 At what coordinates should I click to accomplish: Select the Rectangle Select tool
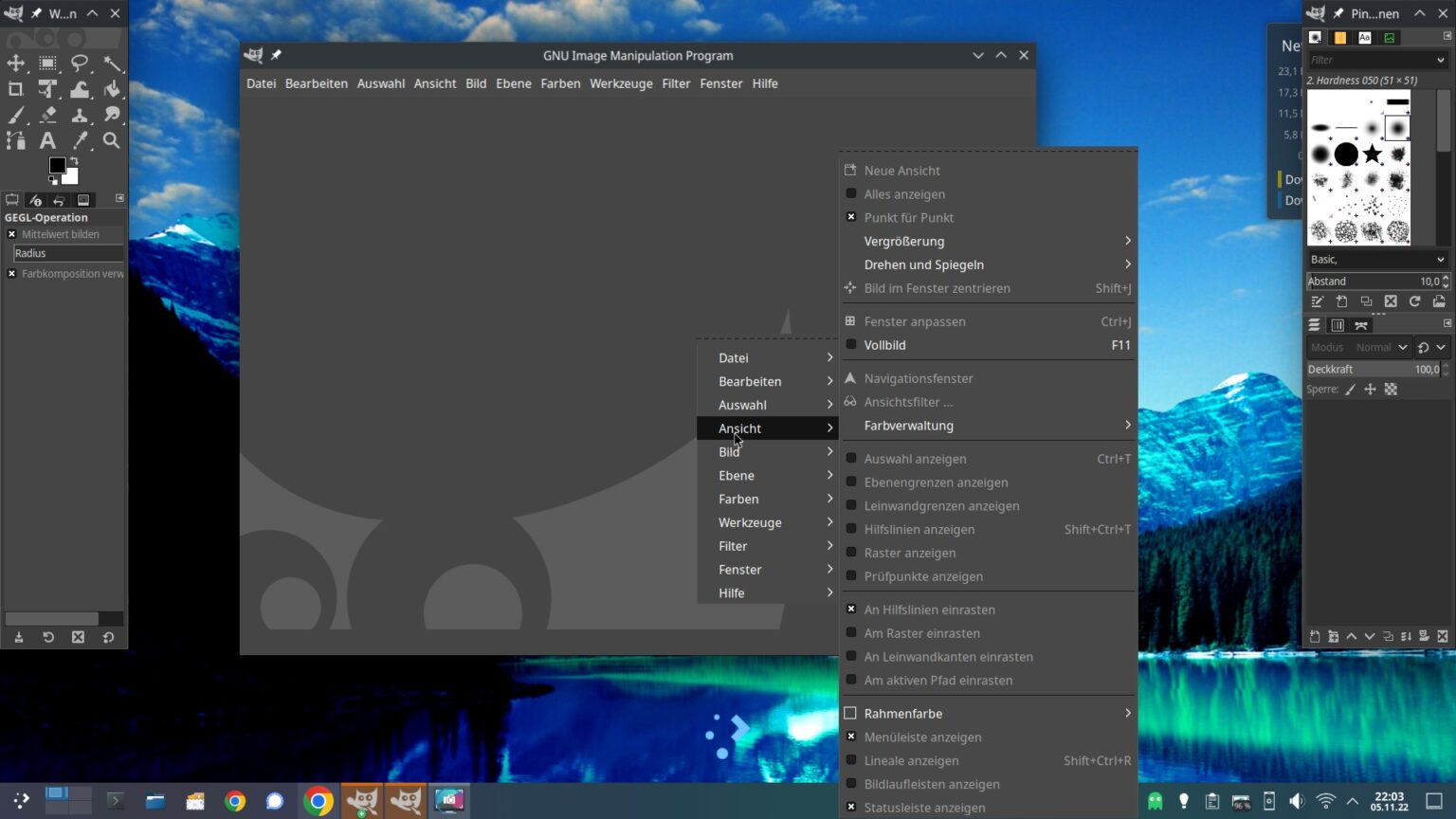click(x=47, y=64)
